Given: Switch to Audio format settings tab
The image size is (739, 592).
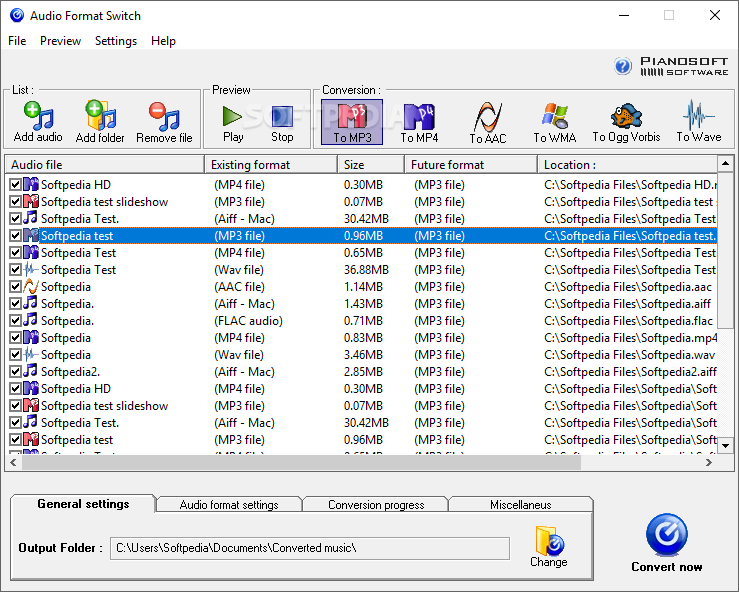Looking at the screenshot, I should (229, 505).
